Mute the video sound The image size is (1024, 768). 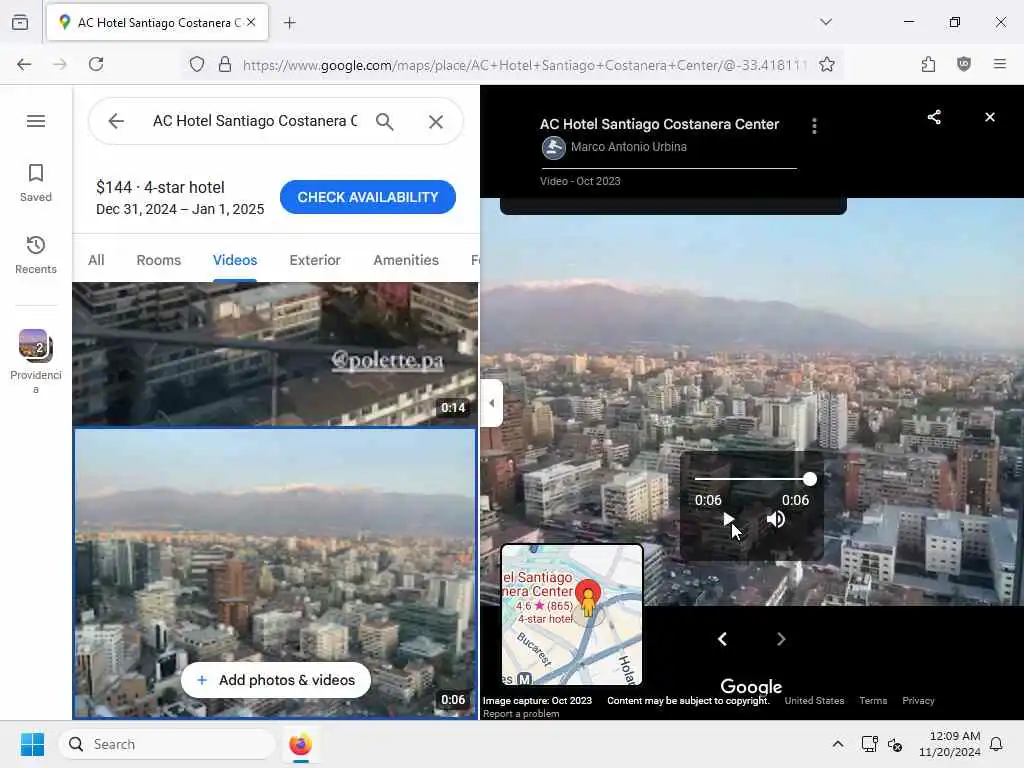pos(776,520)
